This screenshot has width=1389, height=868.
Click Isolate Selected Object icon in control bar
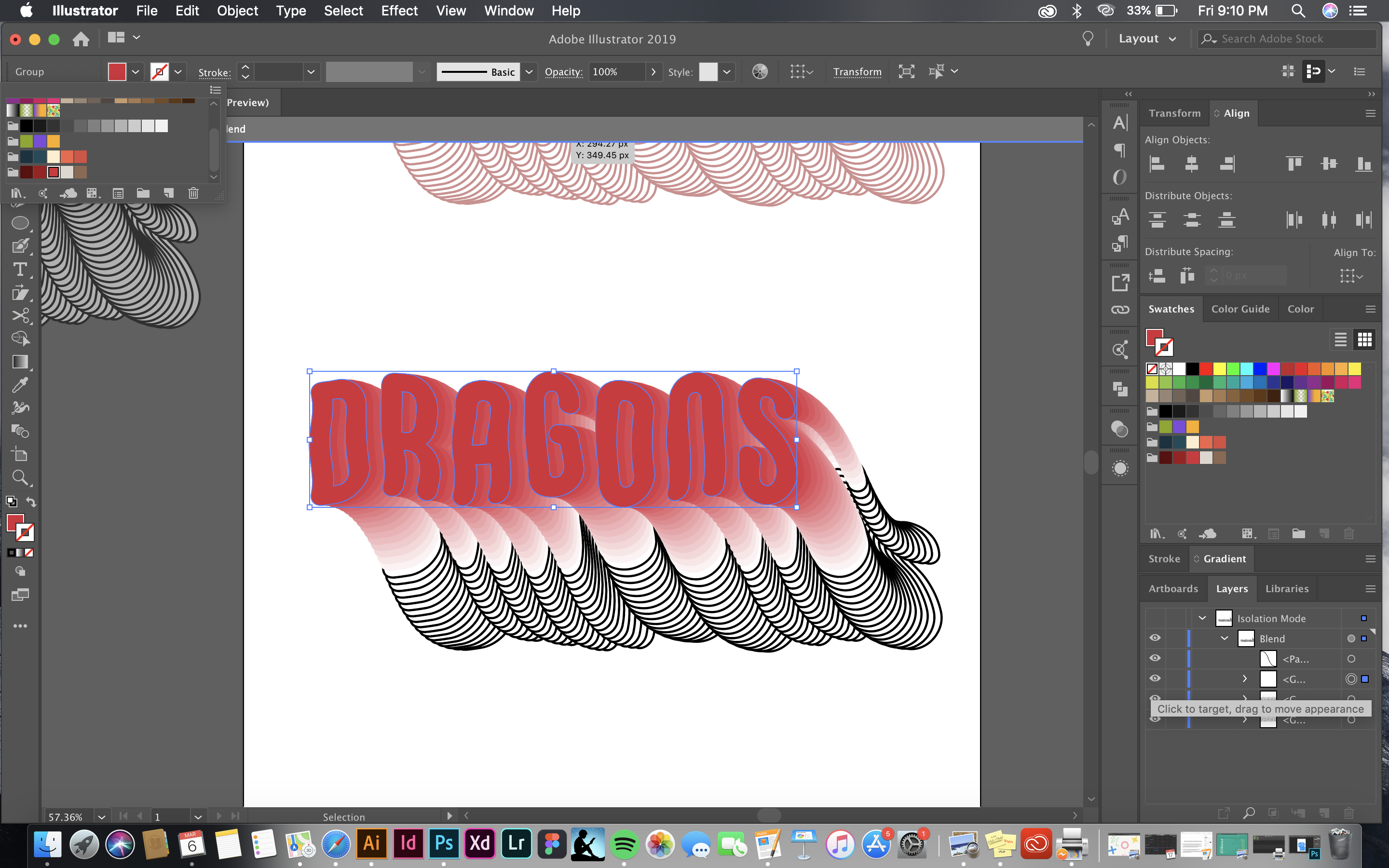pyautogui.click(x=906, y=72)
